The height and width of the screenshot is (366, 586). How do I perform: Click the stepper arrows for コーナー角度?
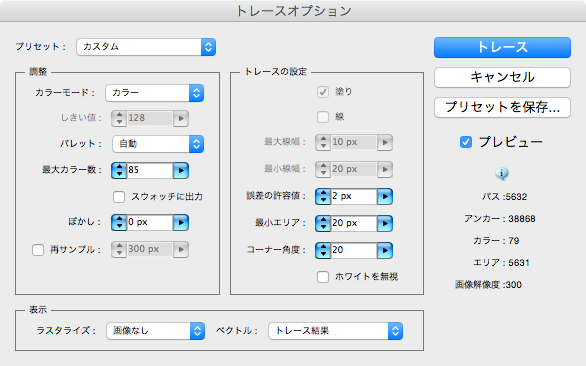coord(323,250)
